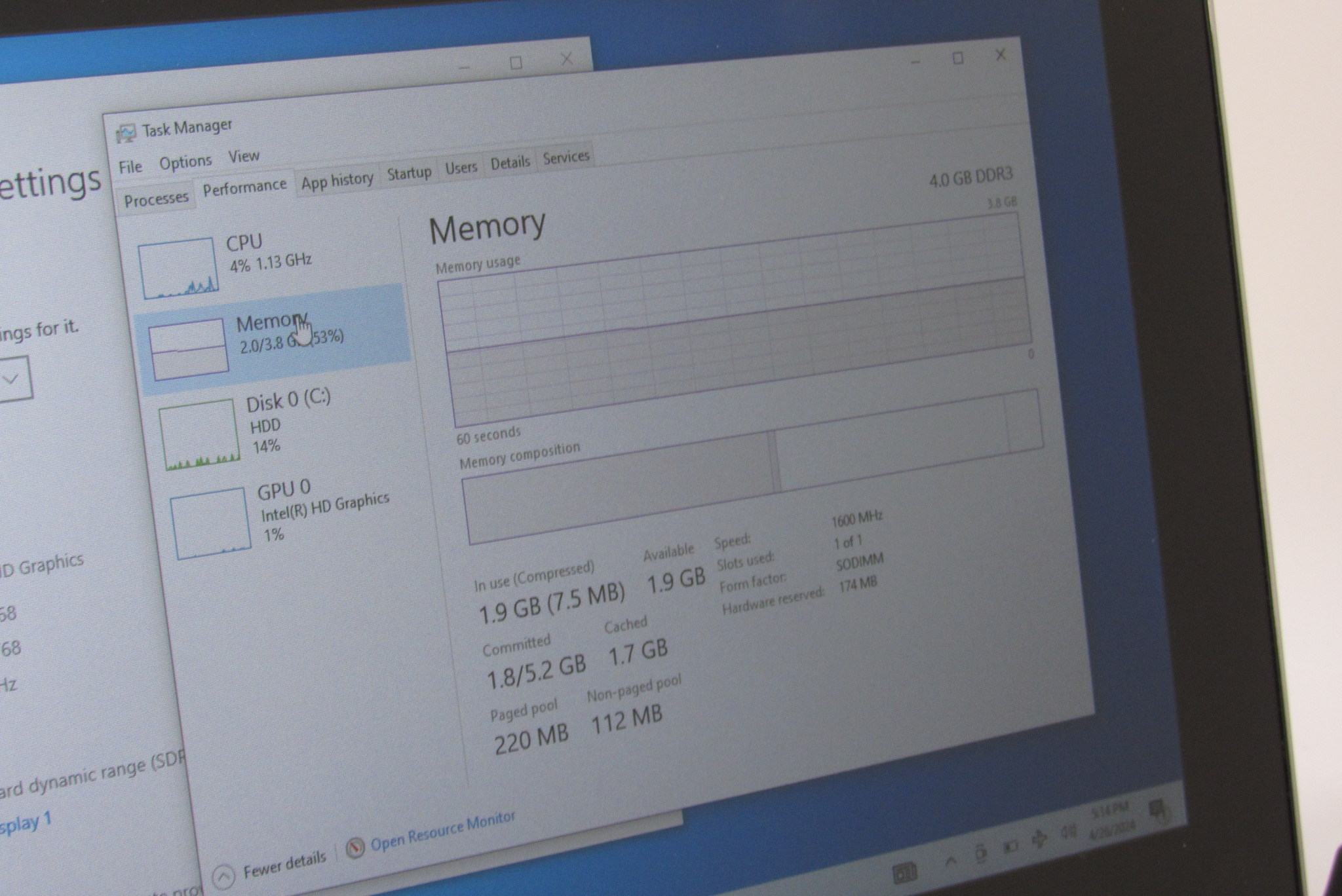The height and width of the screenshot is (896, 1342).
Task: Open the Services tab
Action: pyautogui.click(x=566, y=157)
